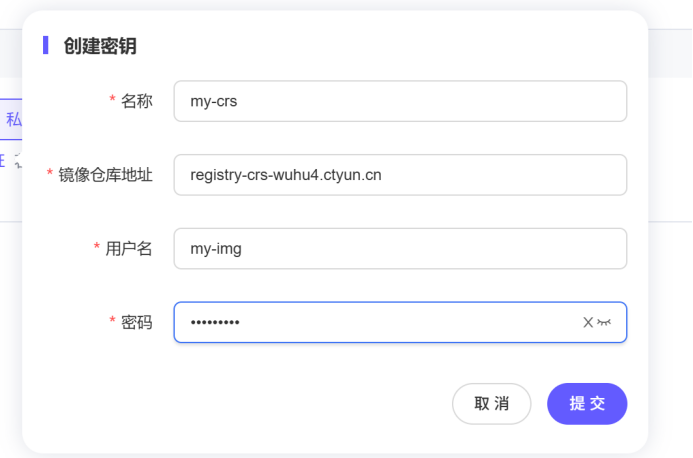Clear the password field with X icon
693x458 pixels.
click(587, 322)
